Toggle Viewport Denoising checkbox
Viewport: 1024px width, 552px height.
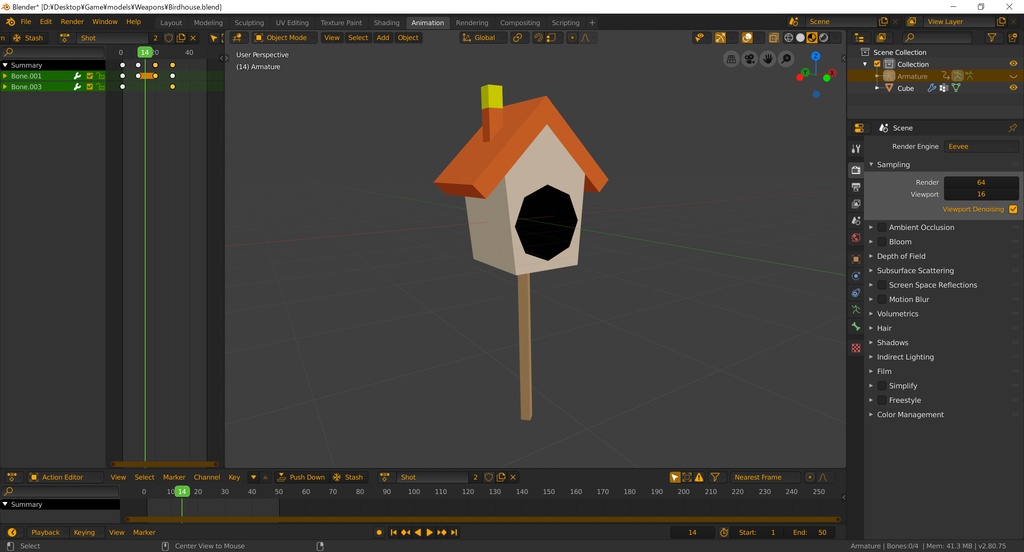[1013, 210]
